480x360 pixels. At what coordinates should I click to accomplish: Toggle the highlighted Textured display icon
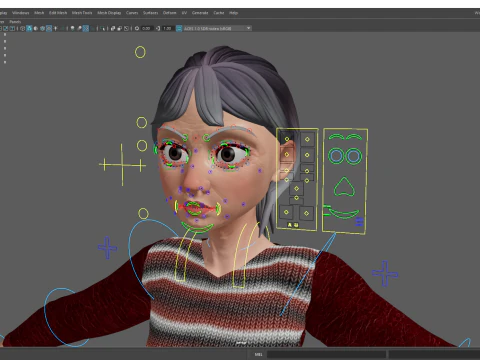tap(49, 28)
